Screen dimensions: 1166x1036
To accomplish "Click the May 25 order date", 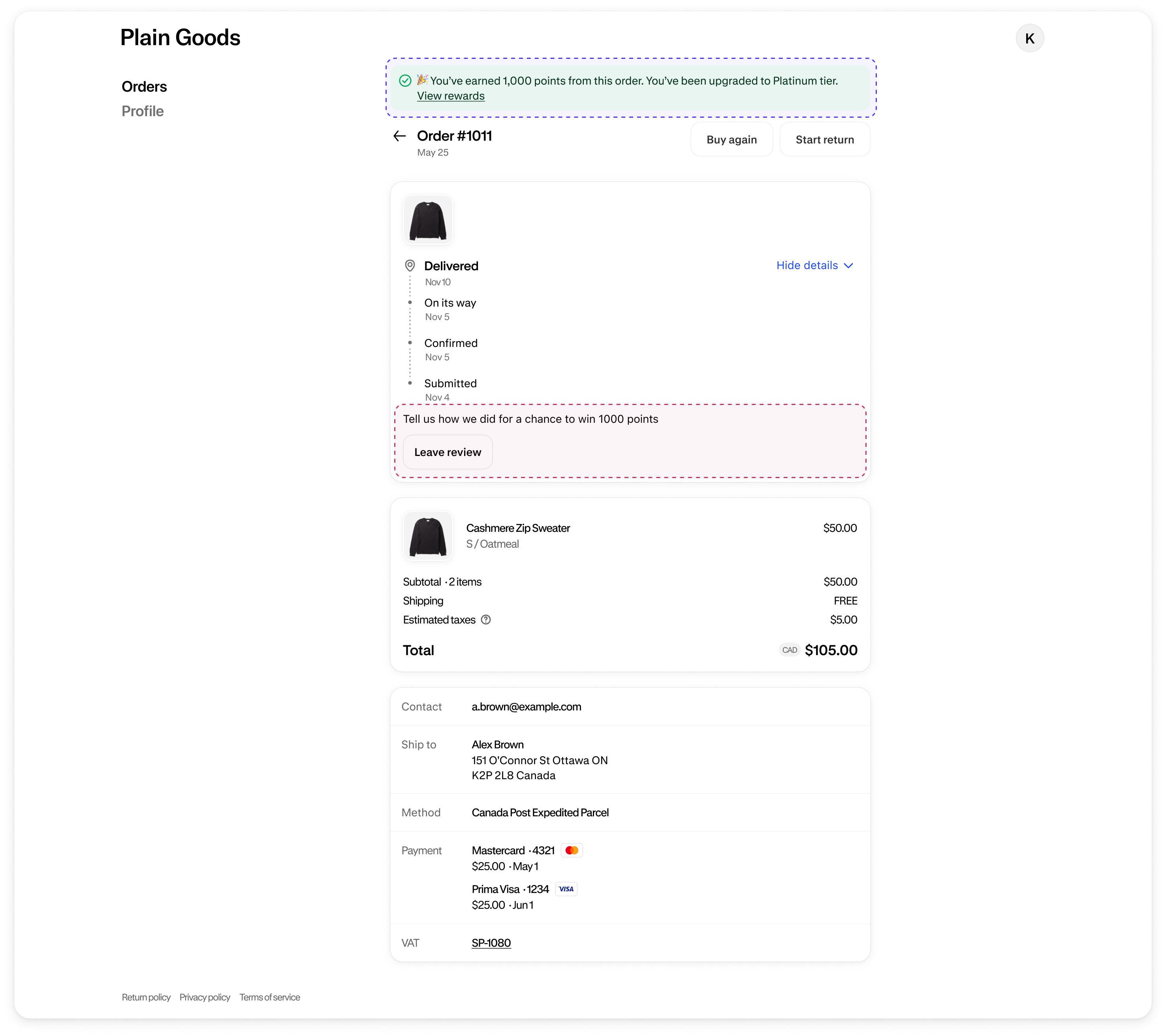I will click(x=433, y=153).
